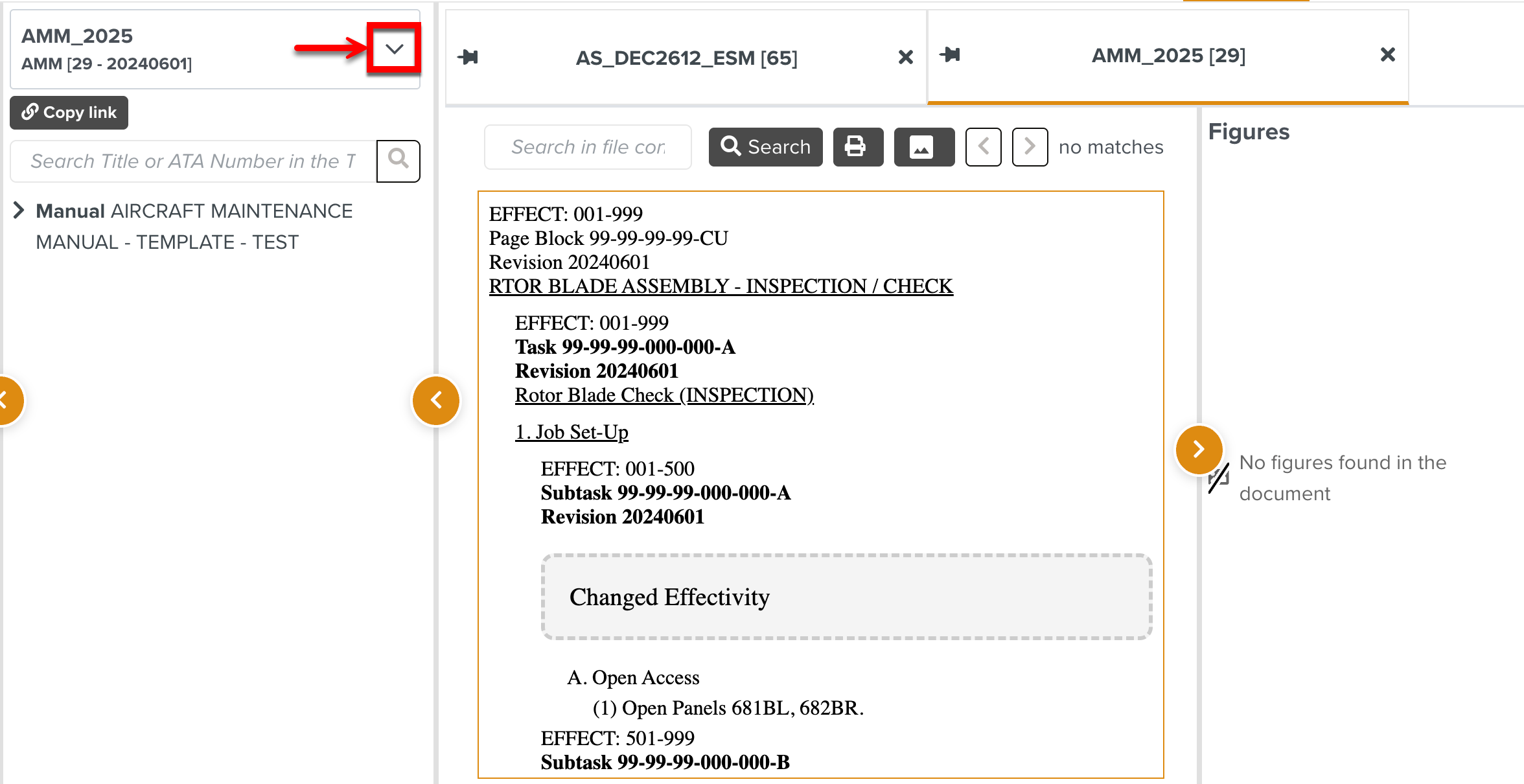The image size is (1524, 784).
Task: Click the magnifier icon in the TOC search
Action: tap(398, 161)
